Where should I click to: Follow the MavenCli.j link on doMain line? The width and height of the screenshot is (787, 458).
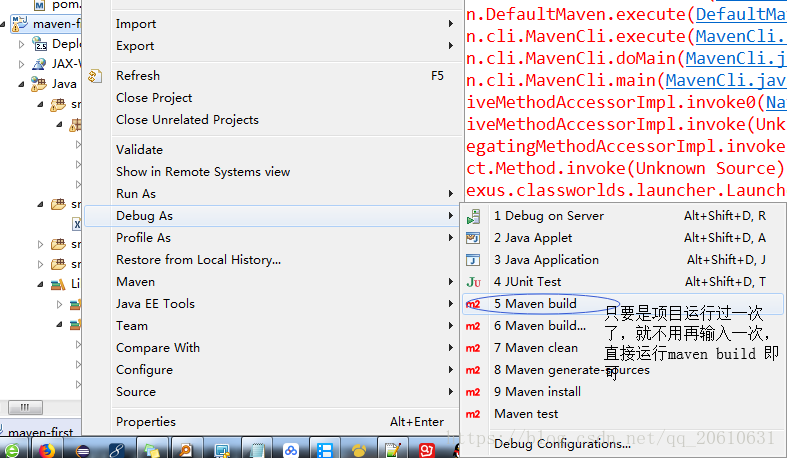click(x=736, y=58)
